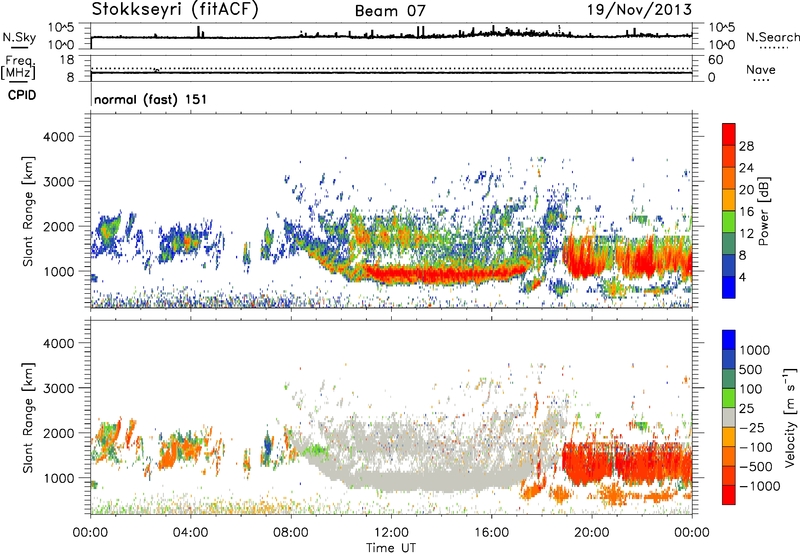Select the 12:00 time tick label
This screenshot has width=800, height=554.
tap(391, 533)
